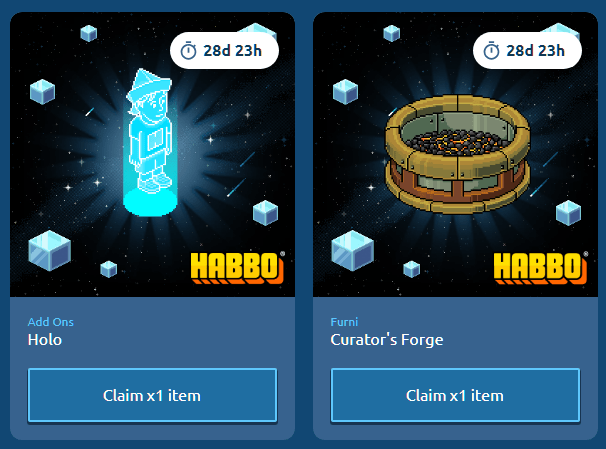Click the 28d 23h timer badge on Curator's Forge
606x449 pixels.
[527, 51]
